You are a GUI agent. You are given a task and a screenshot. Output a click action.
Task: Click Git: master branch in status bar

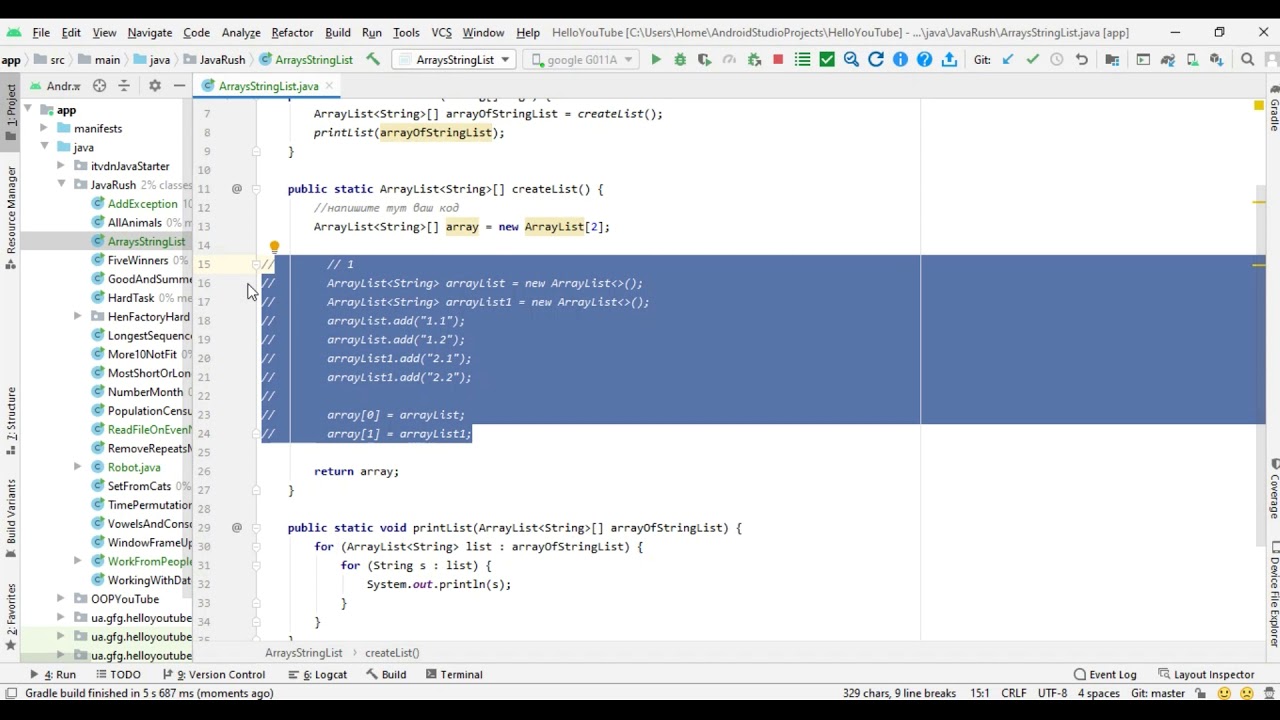1158,693
